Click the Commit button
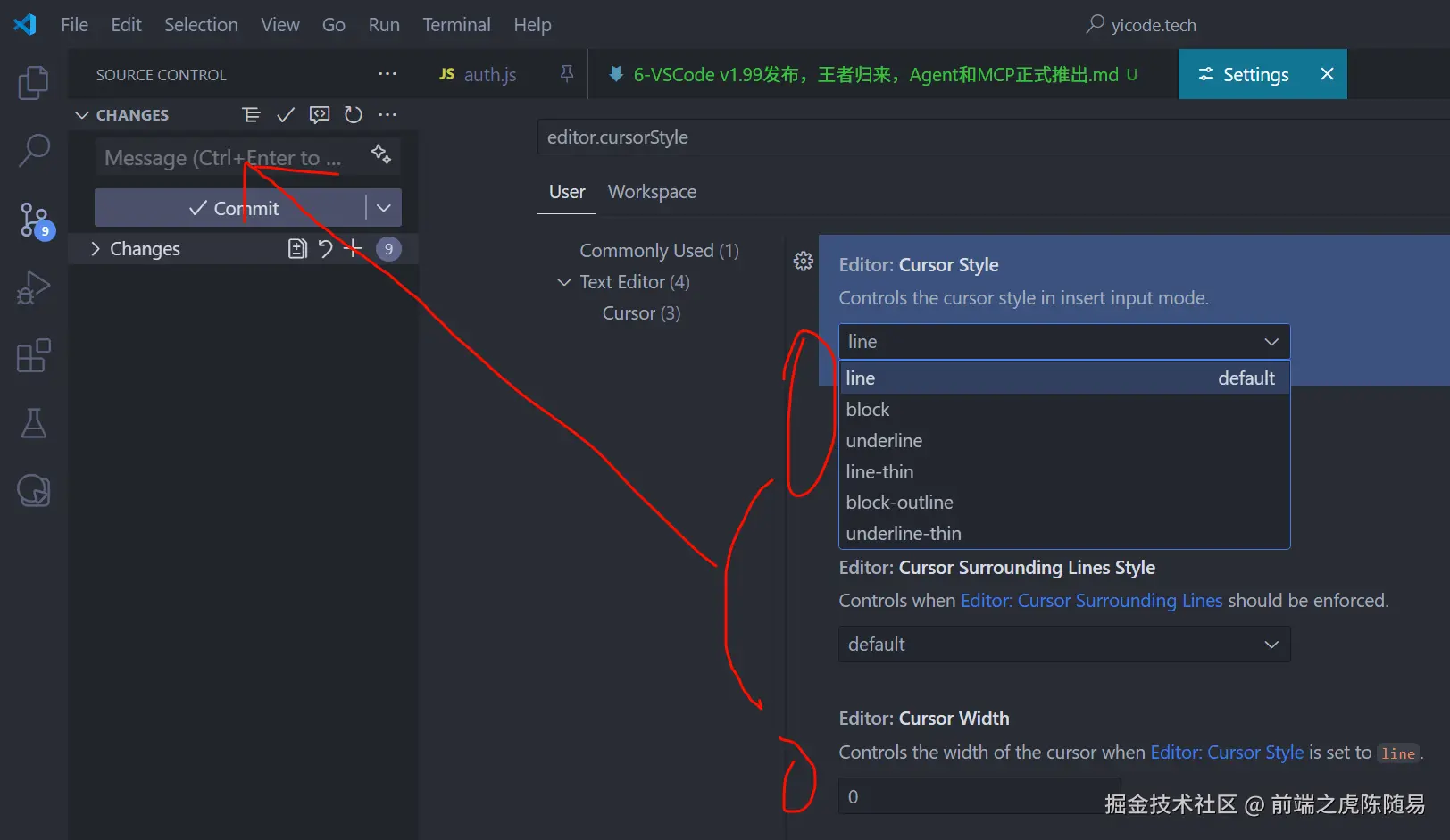Screen dimensions: 1450x840 point(230,208)
